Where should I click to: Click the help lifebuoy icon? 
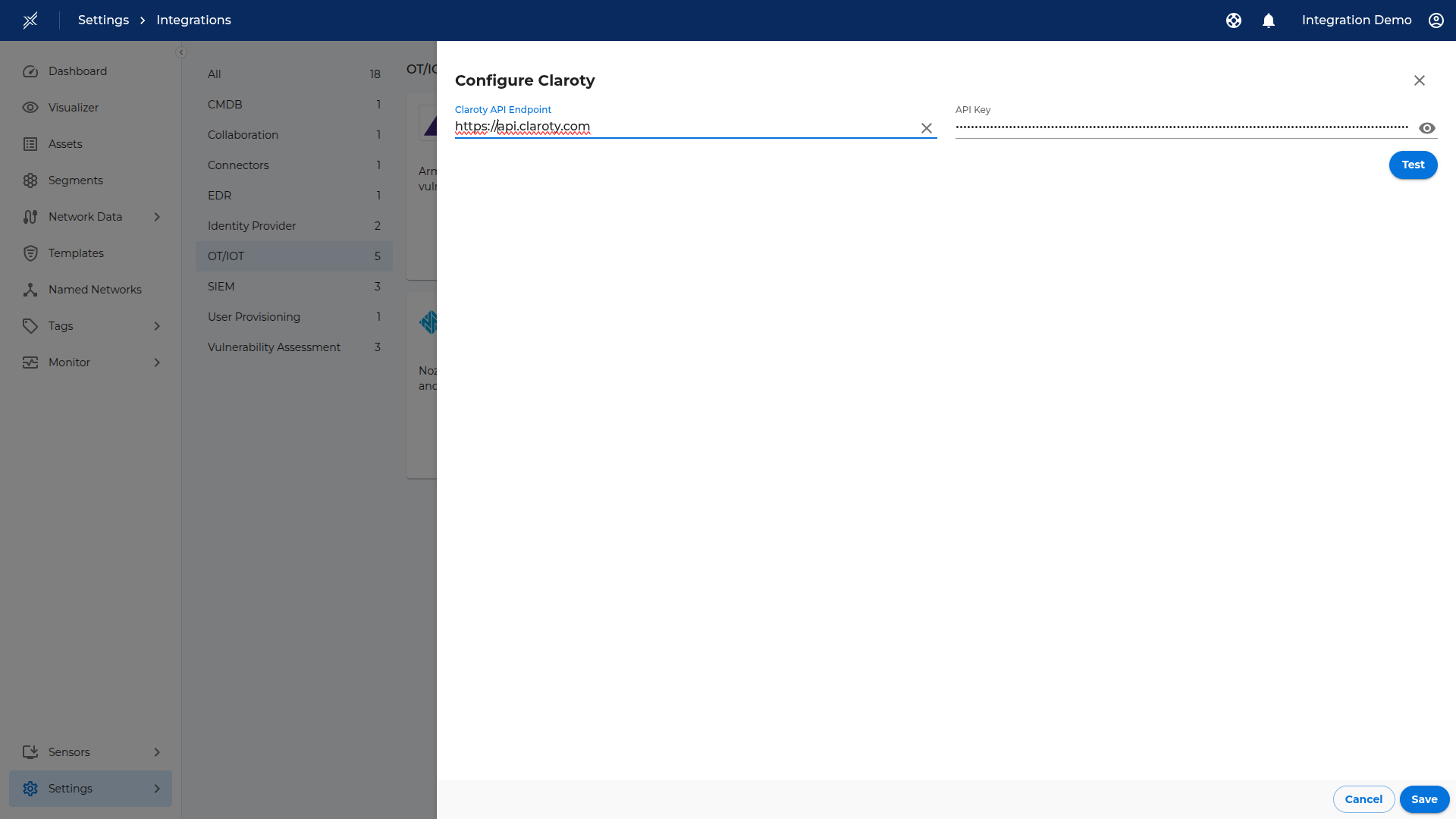(x=1234, y=20)
